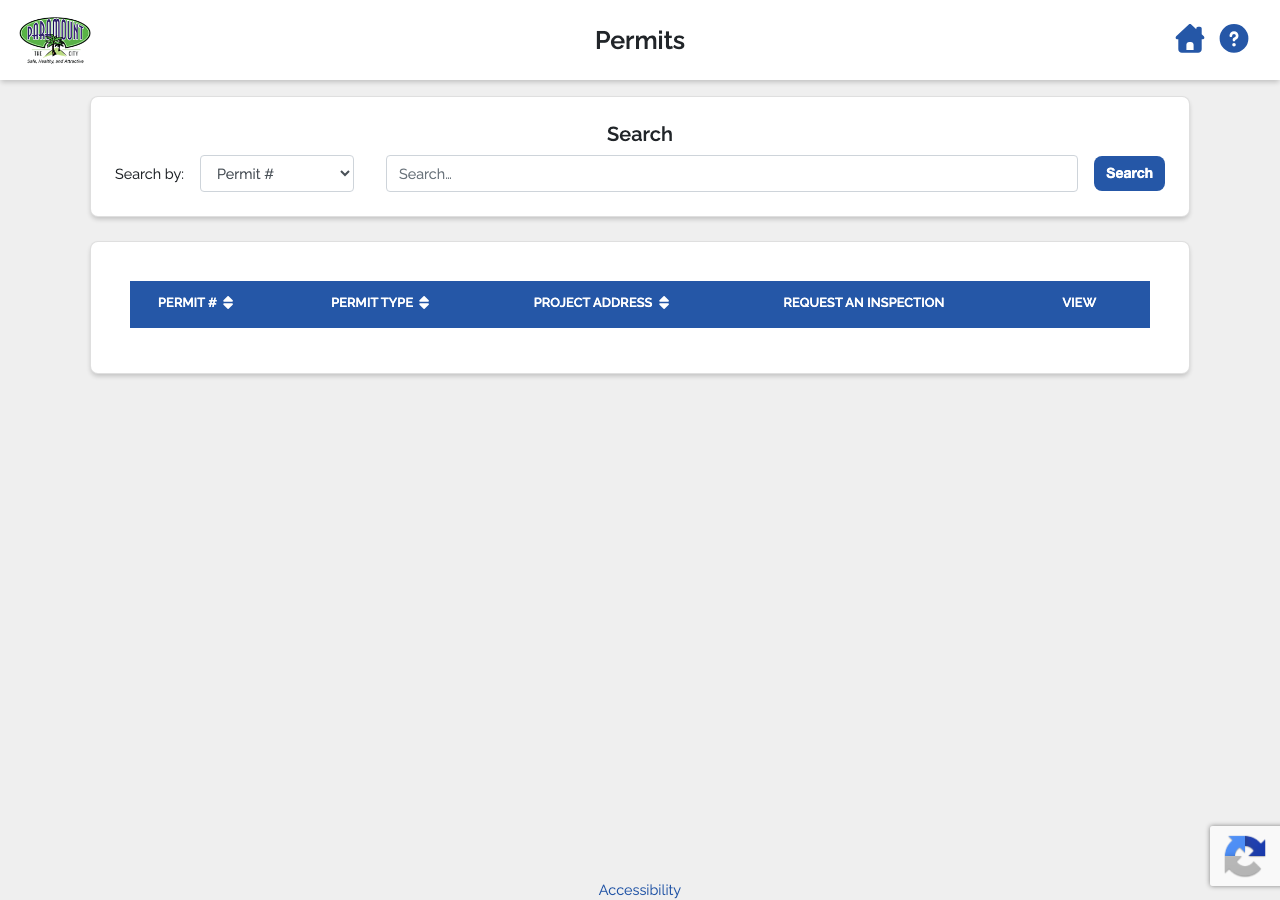Click the PROJECT ADDRESS column header text
This screenshot has width=1280, height=900.
tap(593, 303)
